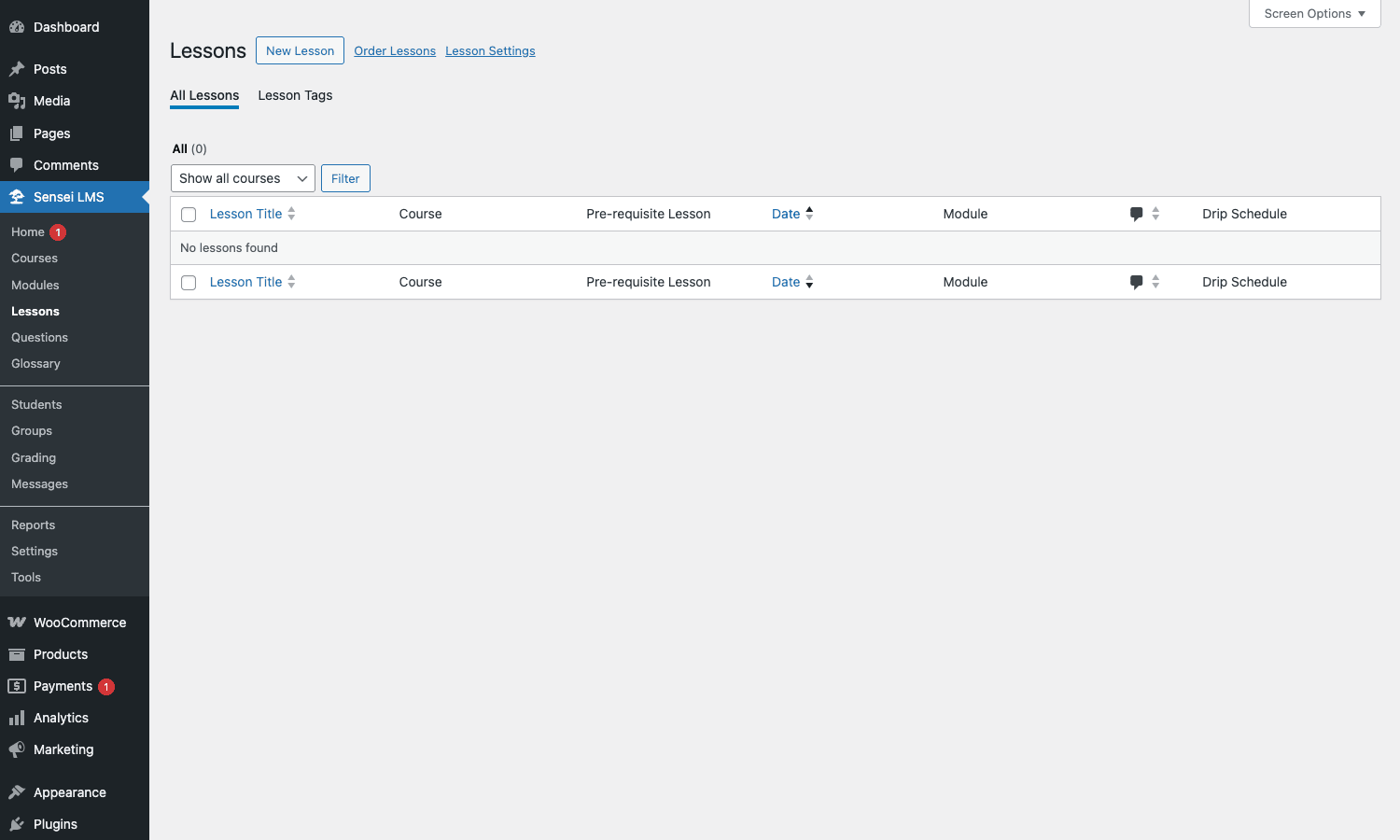1400x840 pixels.
Task: Click the comments icon in table header
Action: pos(1137,214)
